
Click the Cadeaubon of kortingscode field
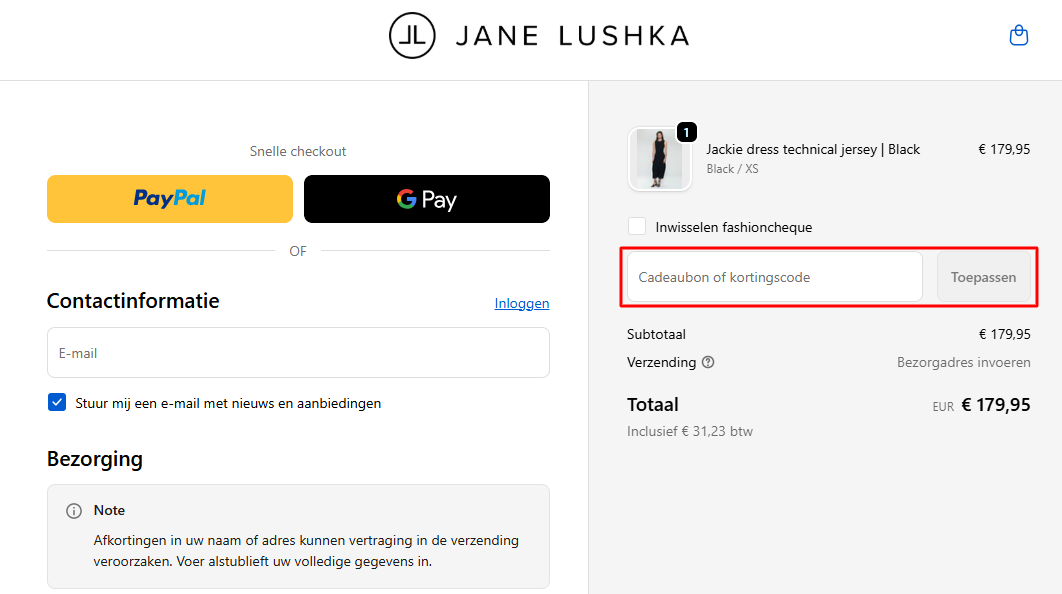pos(774,277)
